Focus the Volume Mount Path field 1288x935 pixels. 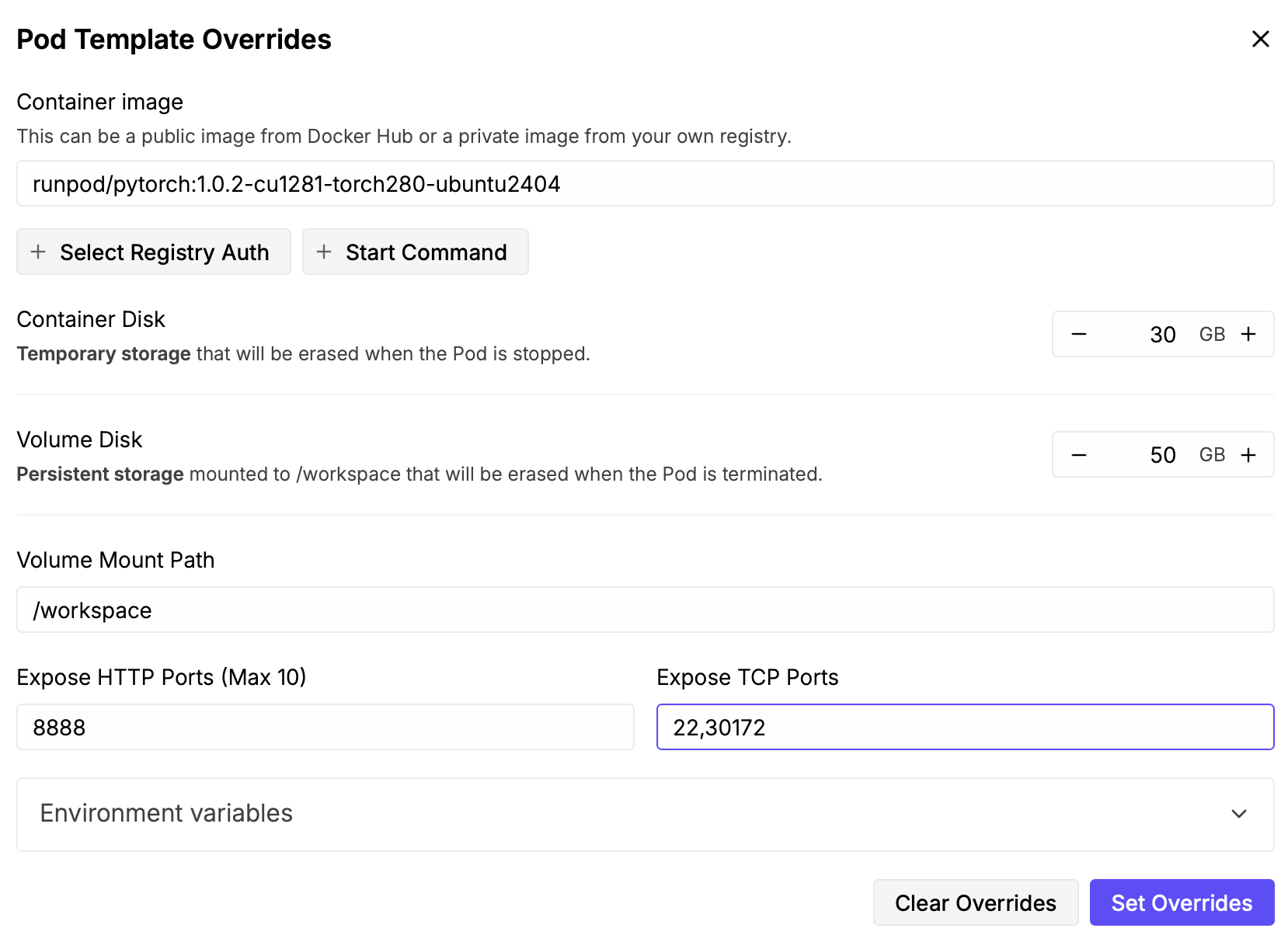645,610
